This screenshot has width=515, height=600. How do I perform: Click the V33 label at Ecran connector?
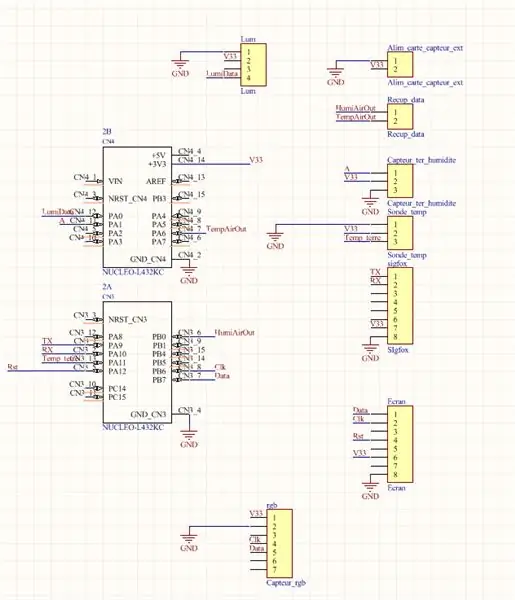[360, 453]
